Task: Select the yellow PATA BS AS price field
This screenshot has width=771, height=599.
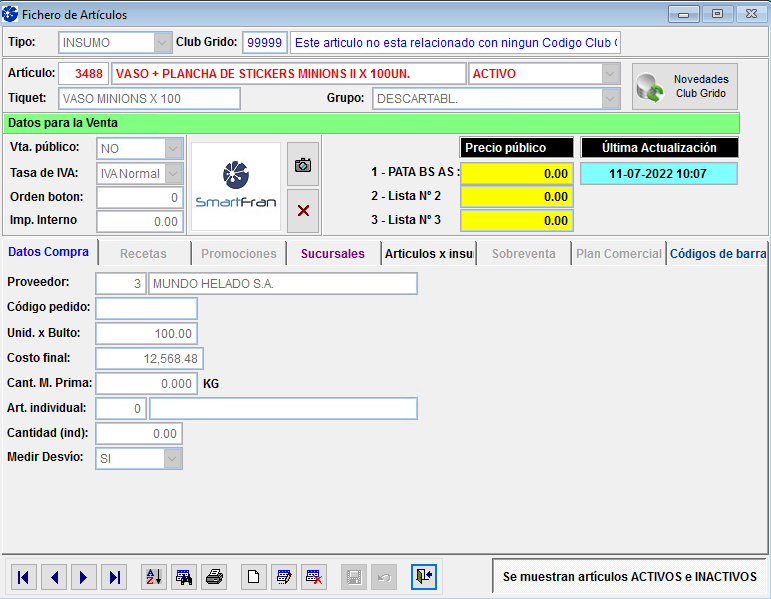Action: (x=516, y=173)
